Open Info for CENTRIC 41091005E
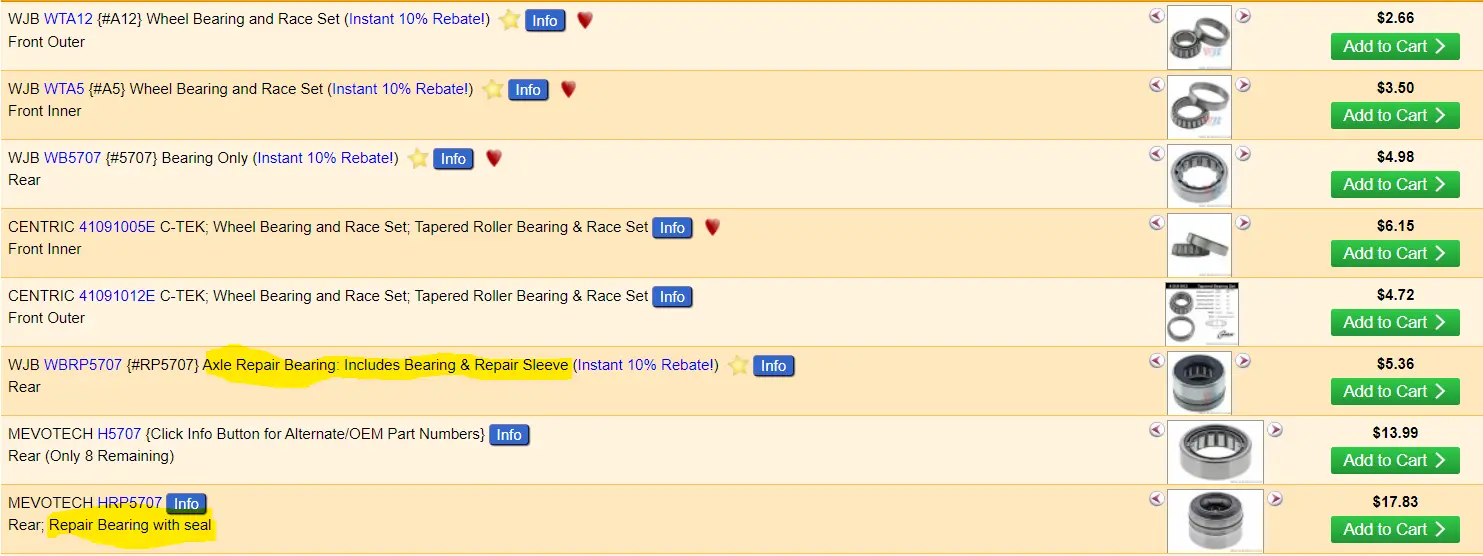The height and width of the screenshot is (556, 1483). coord(672,228)
